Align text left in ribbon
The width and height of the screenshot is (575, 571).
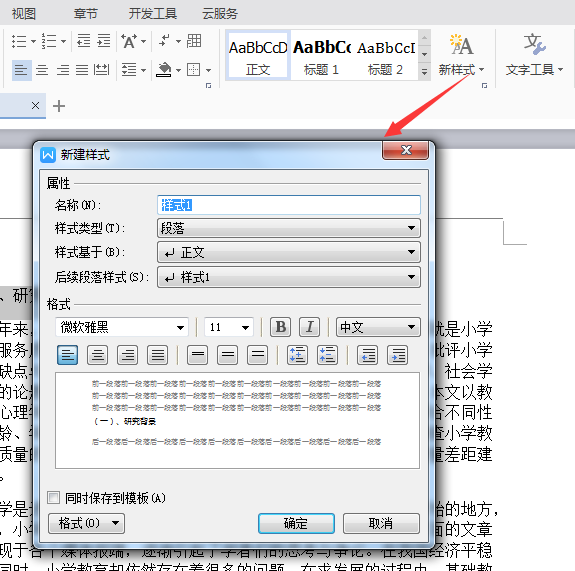click(x=21, y=70)
